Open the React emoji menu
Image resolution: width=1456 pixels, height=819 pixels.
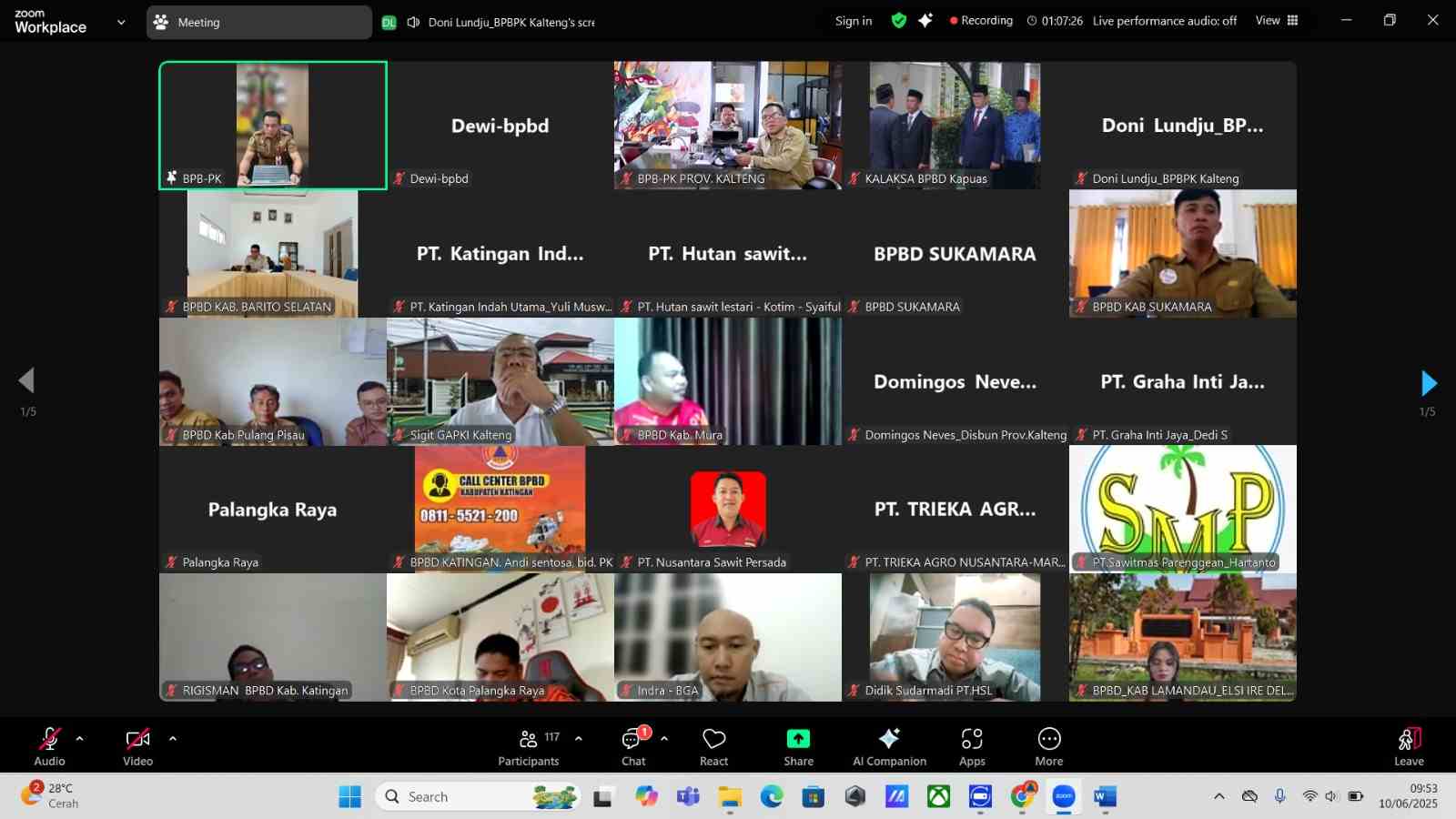[713, 746]
